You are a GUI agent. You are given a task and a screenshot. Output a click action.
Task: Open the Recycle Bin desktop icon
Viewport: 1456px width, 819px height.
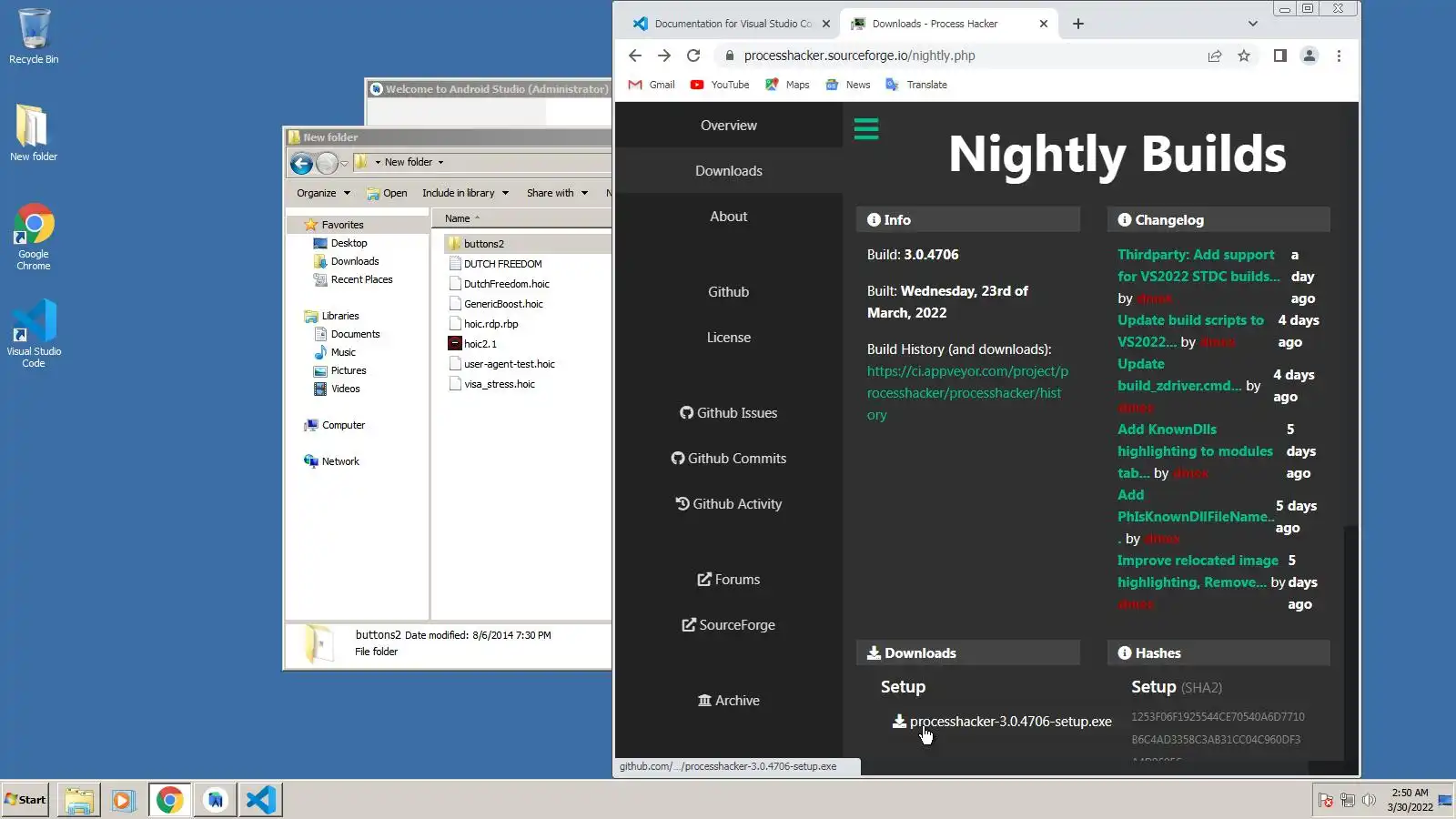(34, 36)
